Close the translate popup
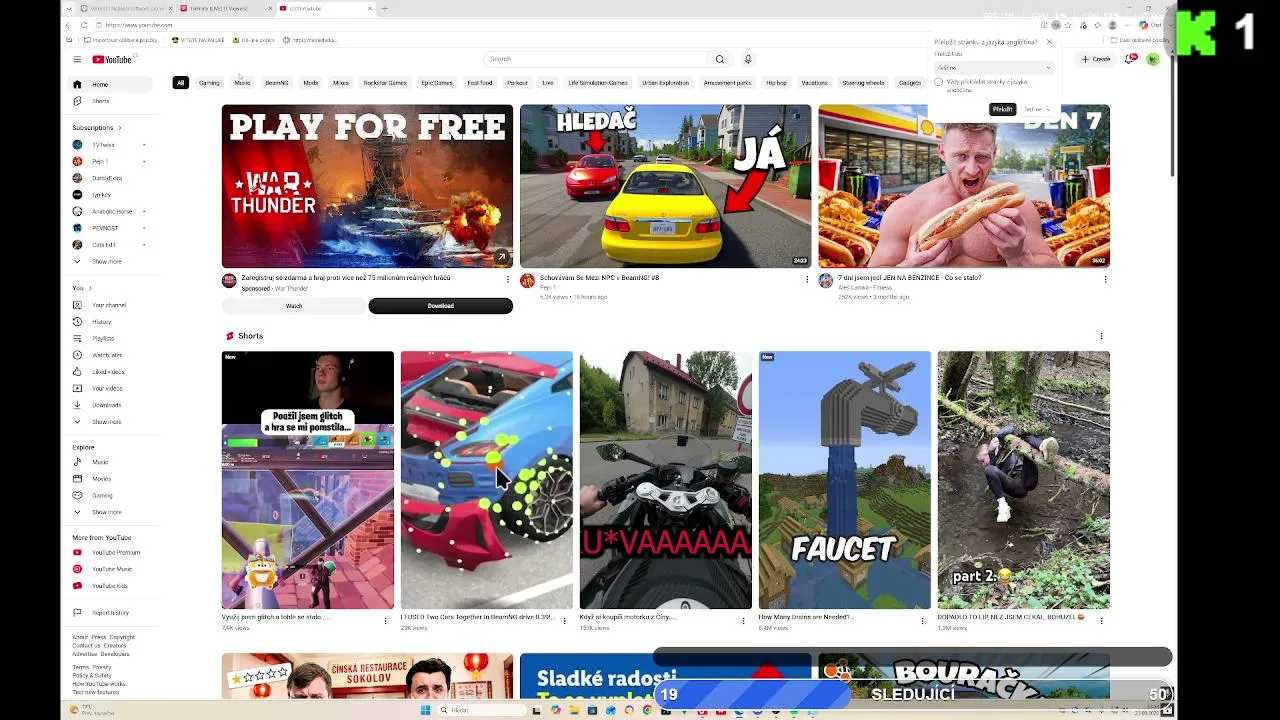 pos(1049,42)
